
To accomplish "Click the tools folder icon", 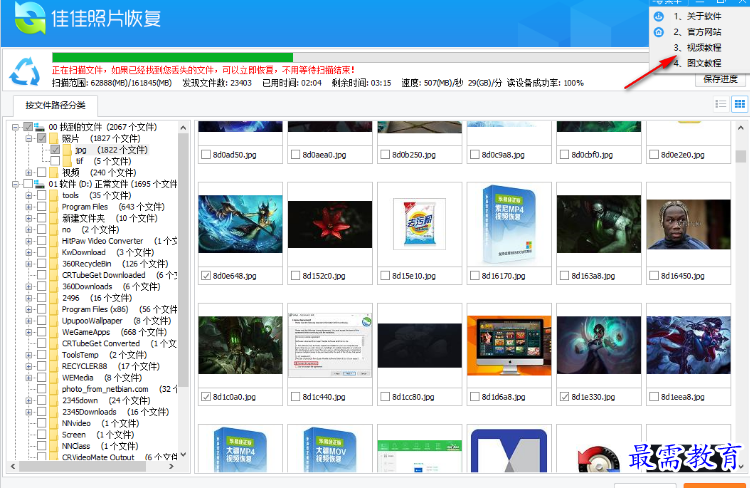I will (54, 195).
